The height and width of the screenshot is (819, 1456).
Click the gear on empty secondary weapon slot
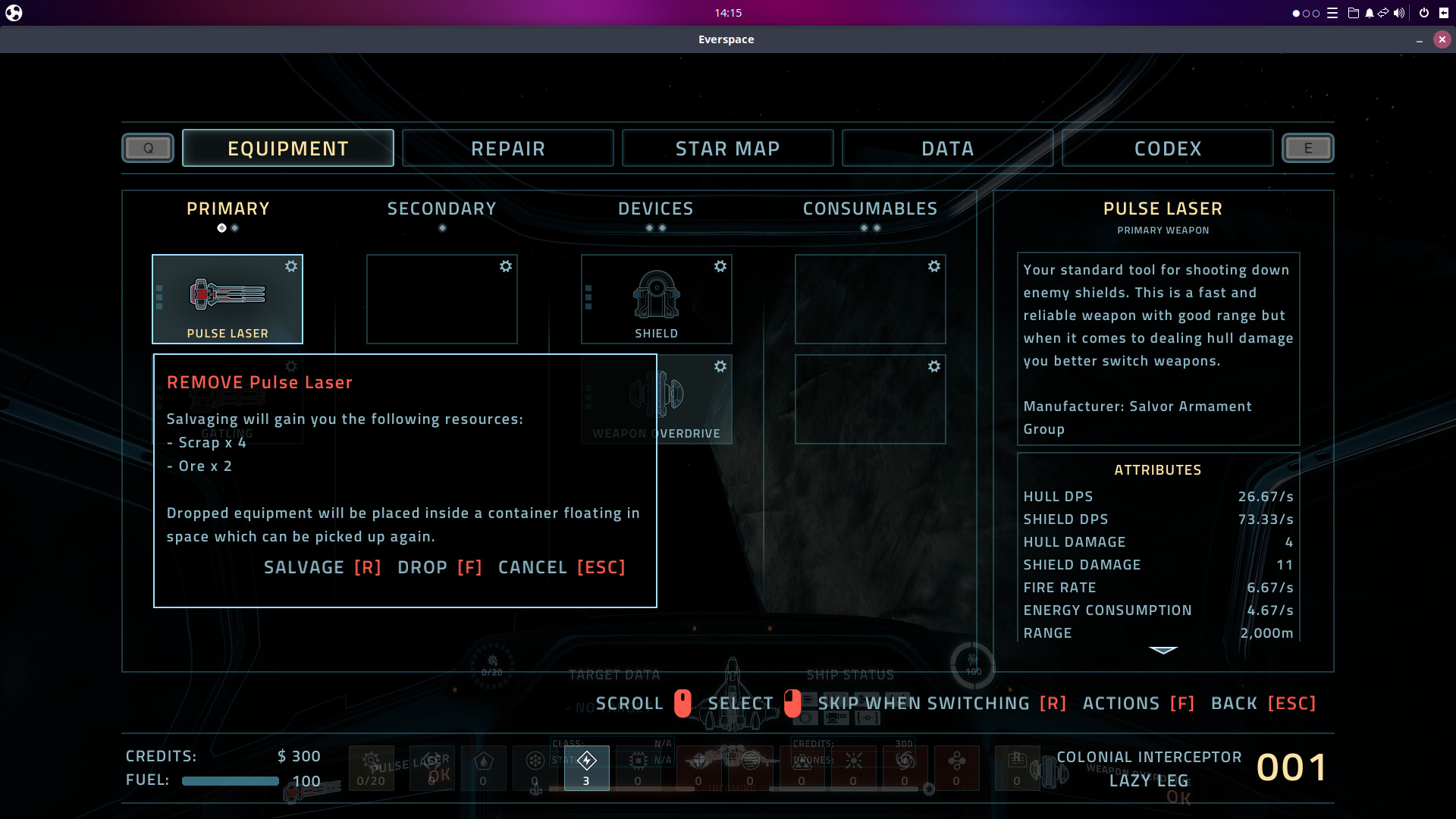pyautogui.click(x=506, y=266)
